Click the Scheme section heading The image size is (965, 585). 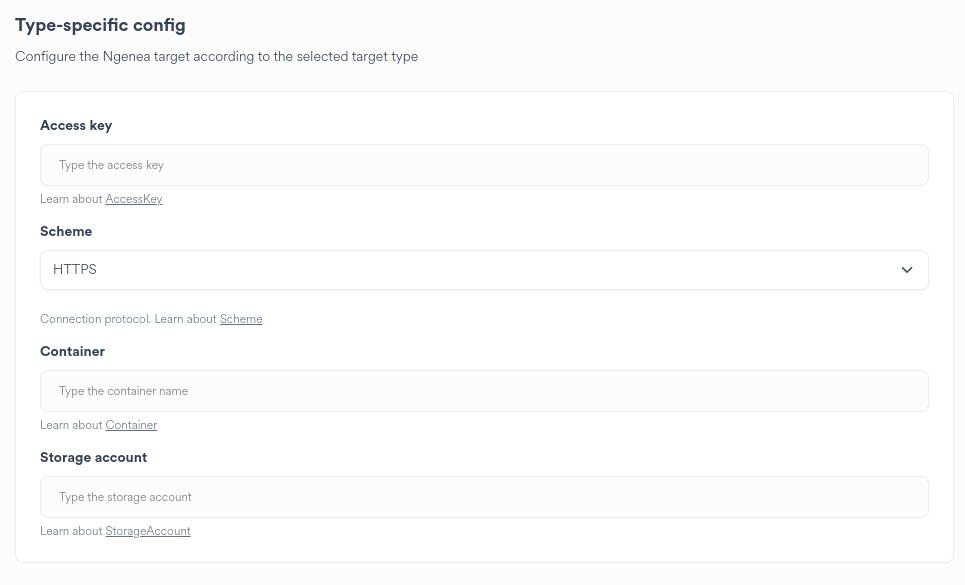(x=66, y=231)
